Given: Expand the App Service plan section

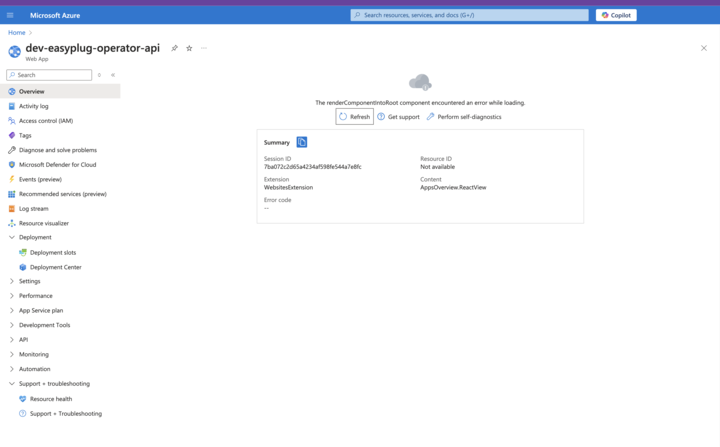Looking at the screenshot, I should pyautogui.click(x=12, y=311).
